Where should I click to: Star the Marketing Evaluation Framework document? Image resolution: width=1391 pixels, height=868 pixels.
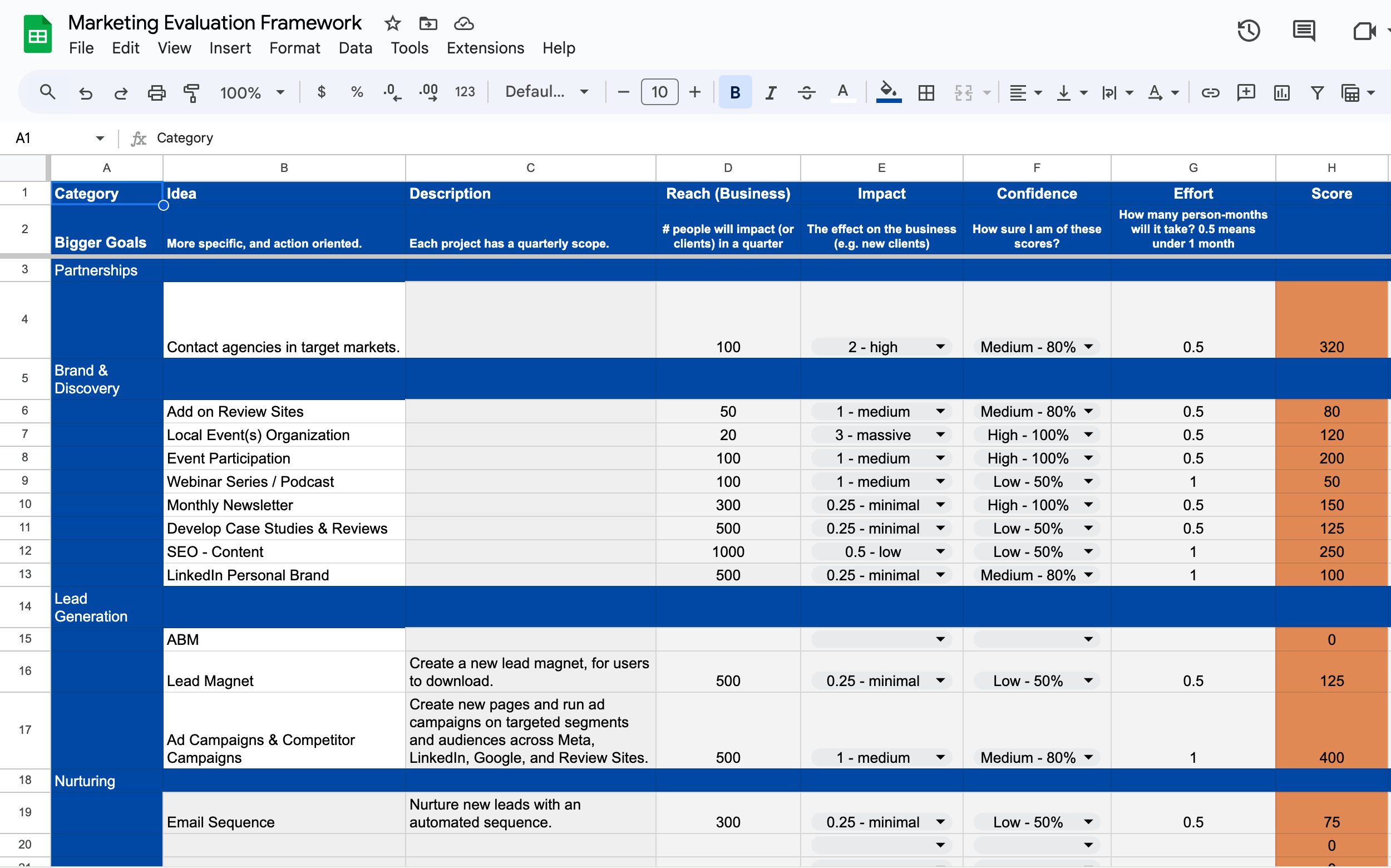click(x=392, y=23)
